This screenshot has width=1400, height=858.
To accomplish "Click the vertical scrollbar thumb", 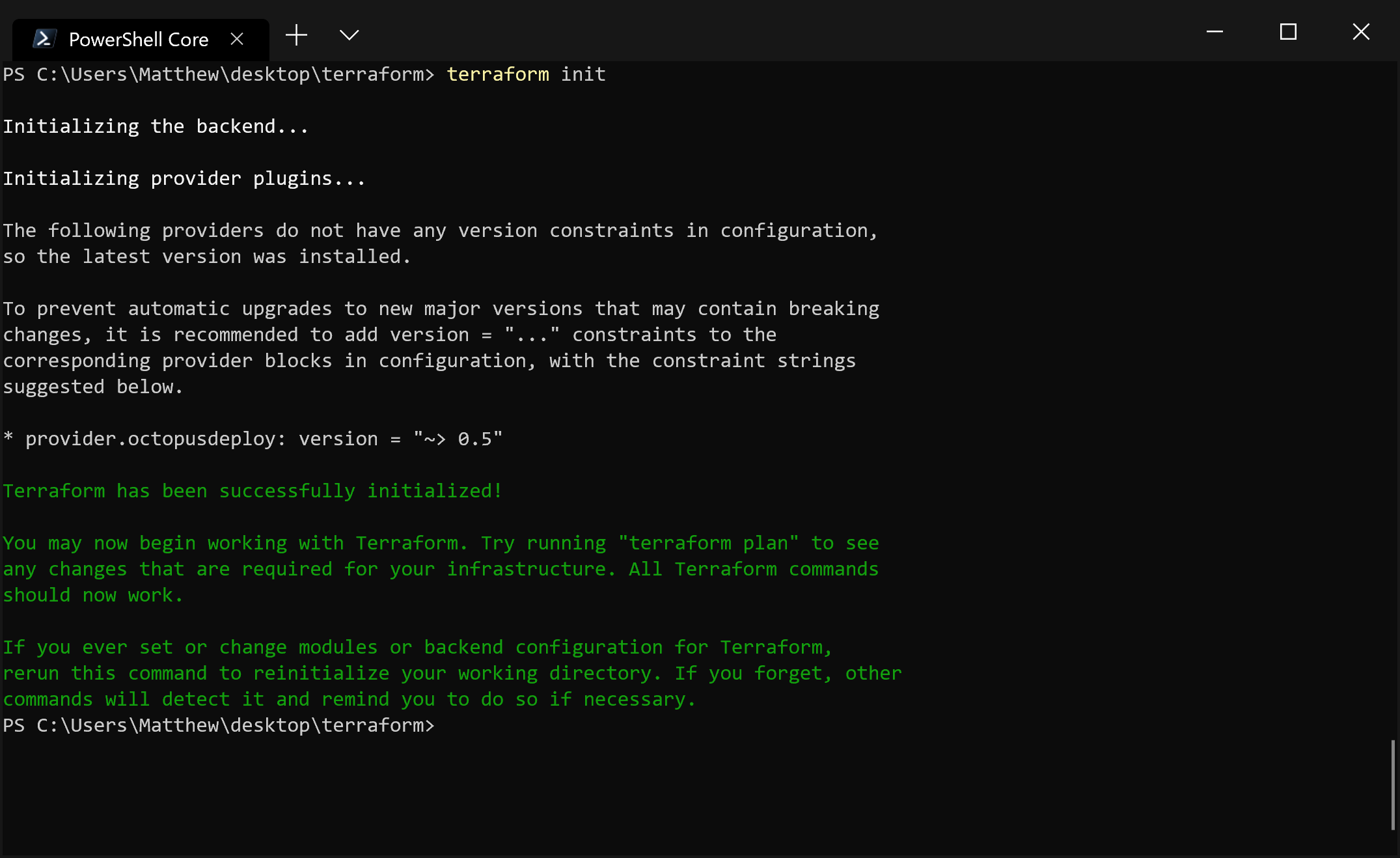I will pyautogui.click(x=1393, y=784).
